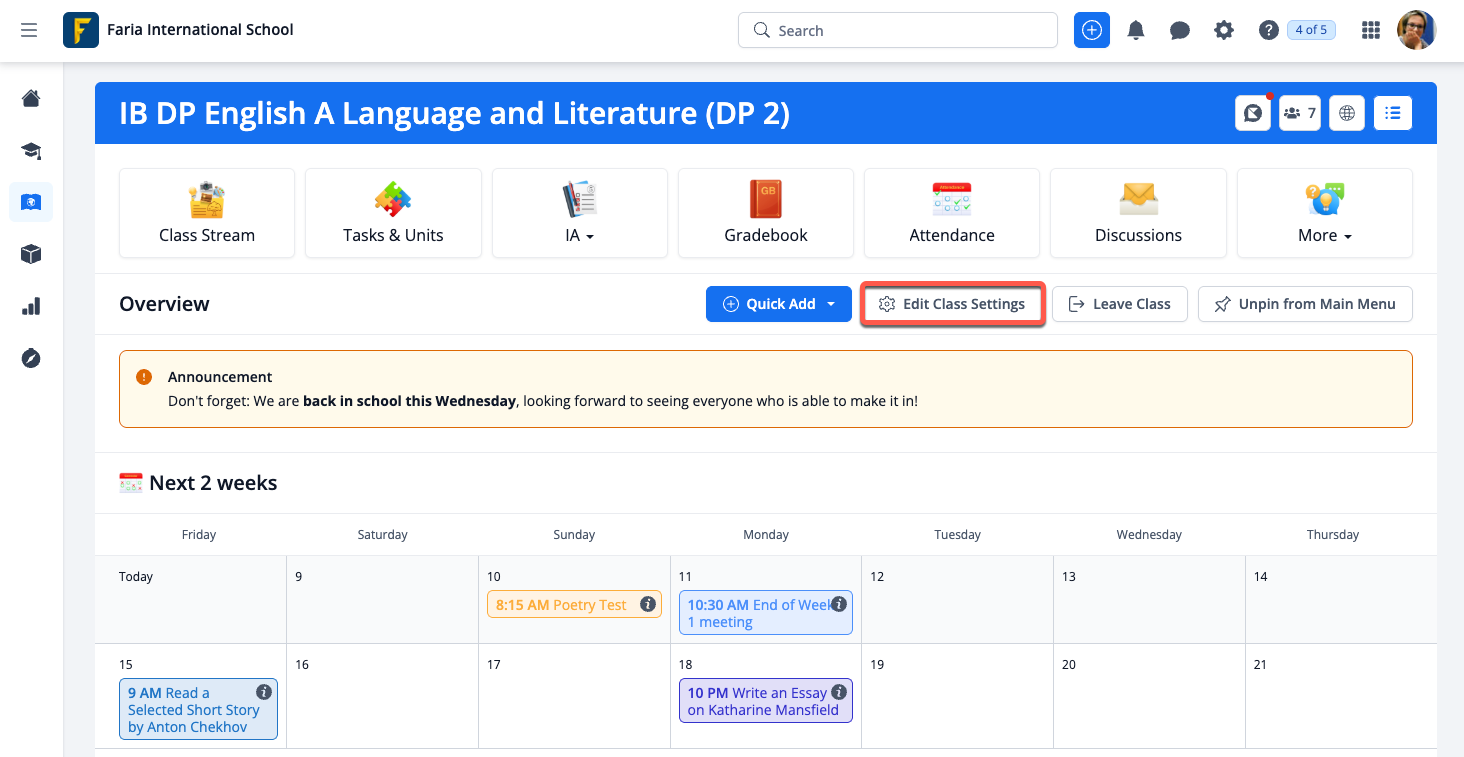Screen dimensions: 1464x757
Task: Open the class list icon on the banner
Action: point(1392,112)
